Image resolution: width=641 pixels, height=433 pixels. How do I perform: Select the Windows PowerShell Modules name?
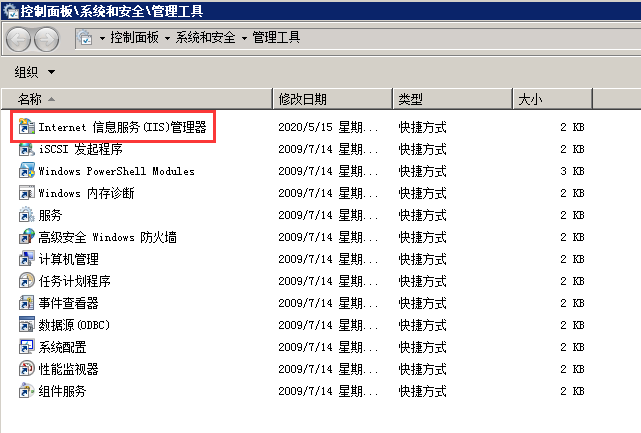[x=117, y=171]
